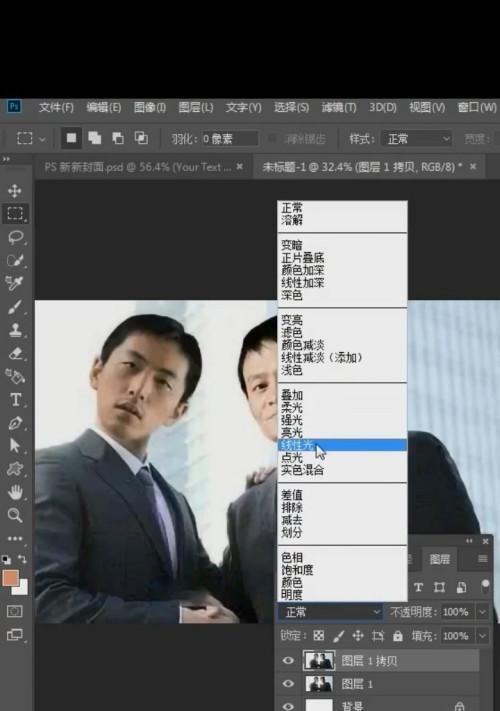500x711 pixels.
Task: Click the 羽化 feather input field
Action: (x=229, y=139)
